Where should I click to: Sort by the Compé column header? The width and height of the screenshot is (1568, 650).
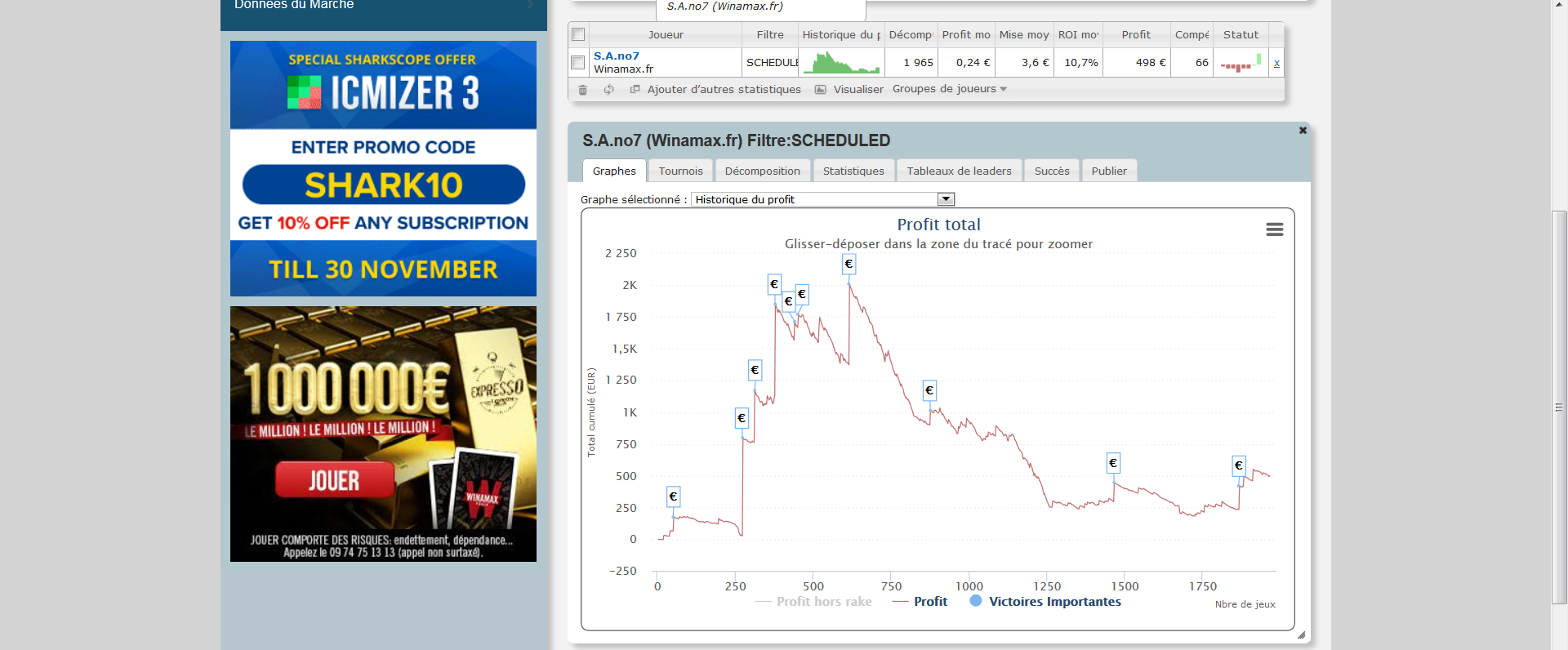click(1192, 34)
